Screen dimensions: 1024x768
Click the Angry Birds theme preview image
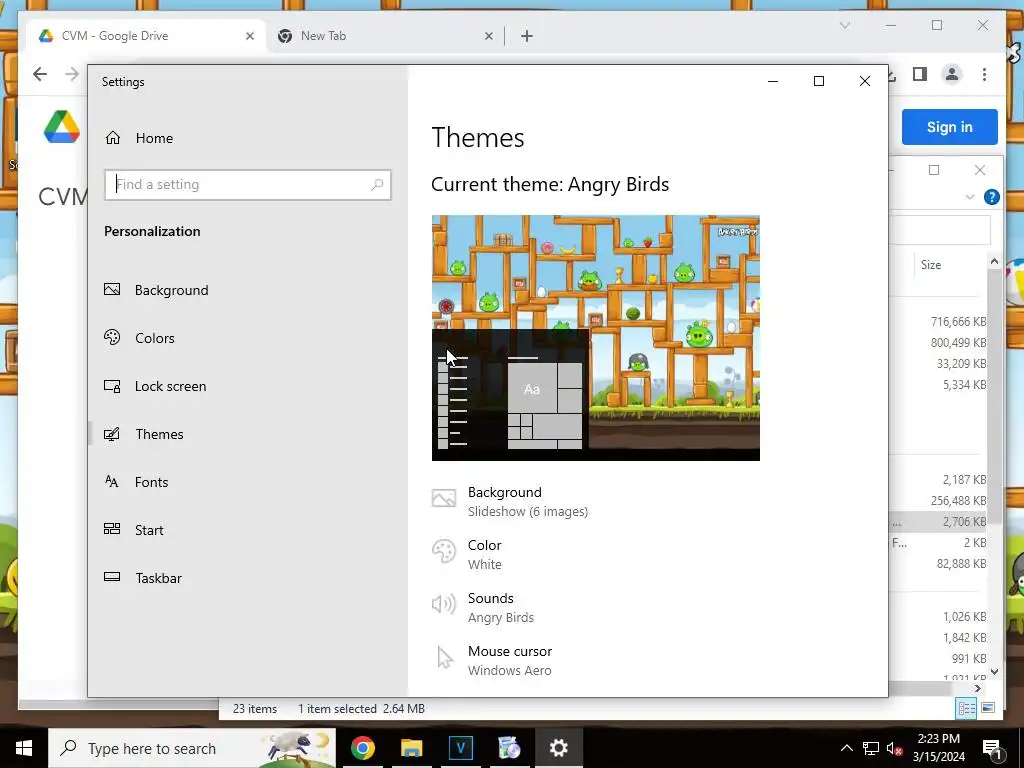pyautogui.click(x=596, y=338)
